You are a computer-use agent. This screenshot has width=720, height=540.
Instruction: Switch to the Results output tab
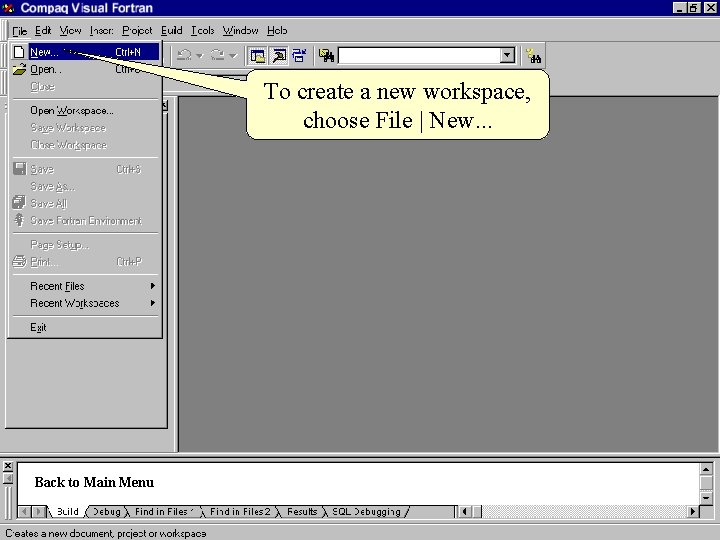point(302,512)
